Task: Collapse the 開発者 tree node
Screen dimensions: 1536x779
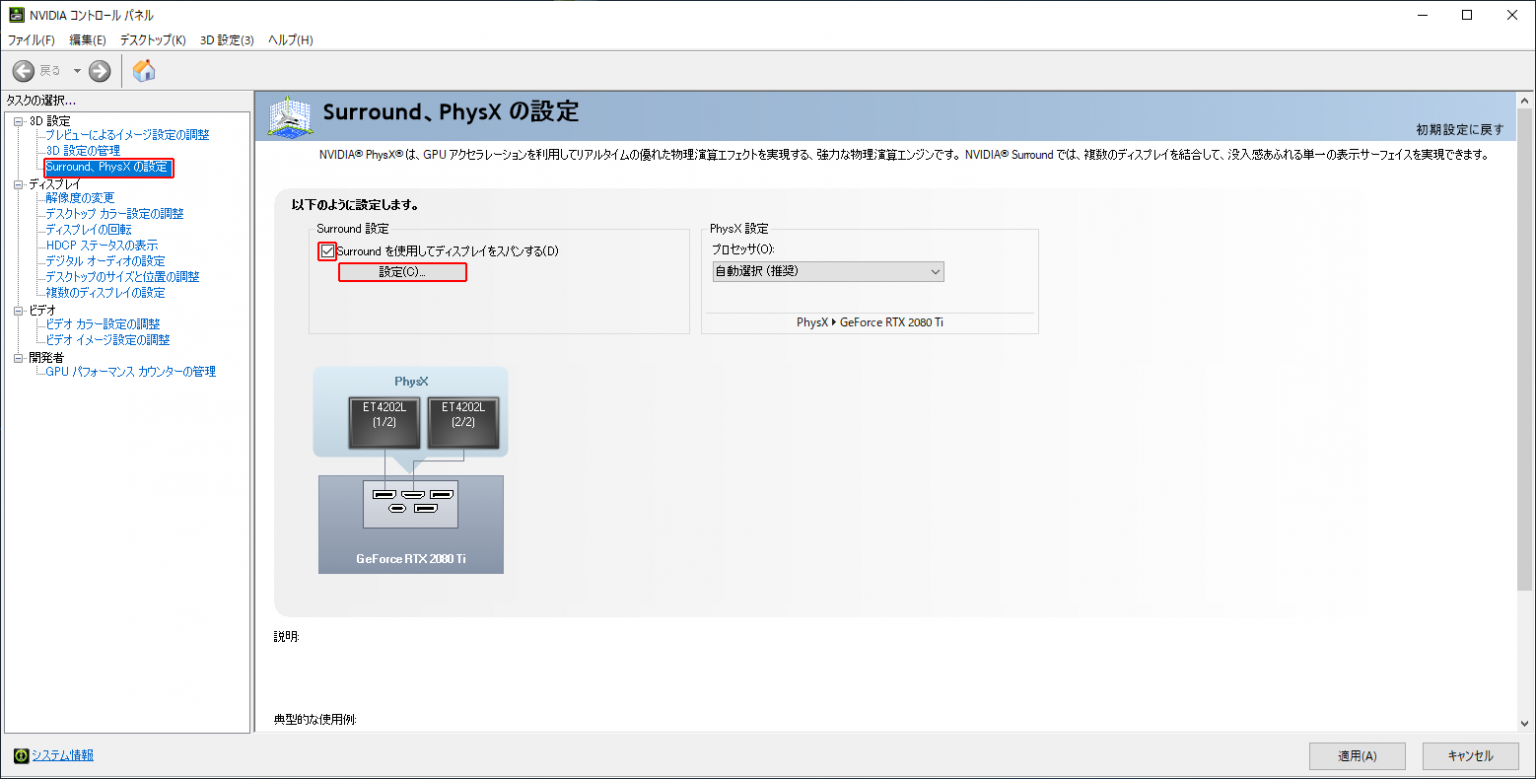Action: [x=18, y=357]
